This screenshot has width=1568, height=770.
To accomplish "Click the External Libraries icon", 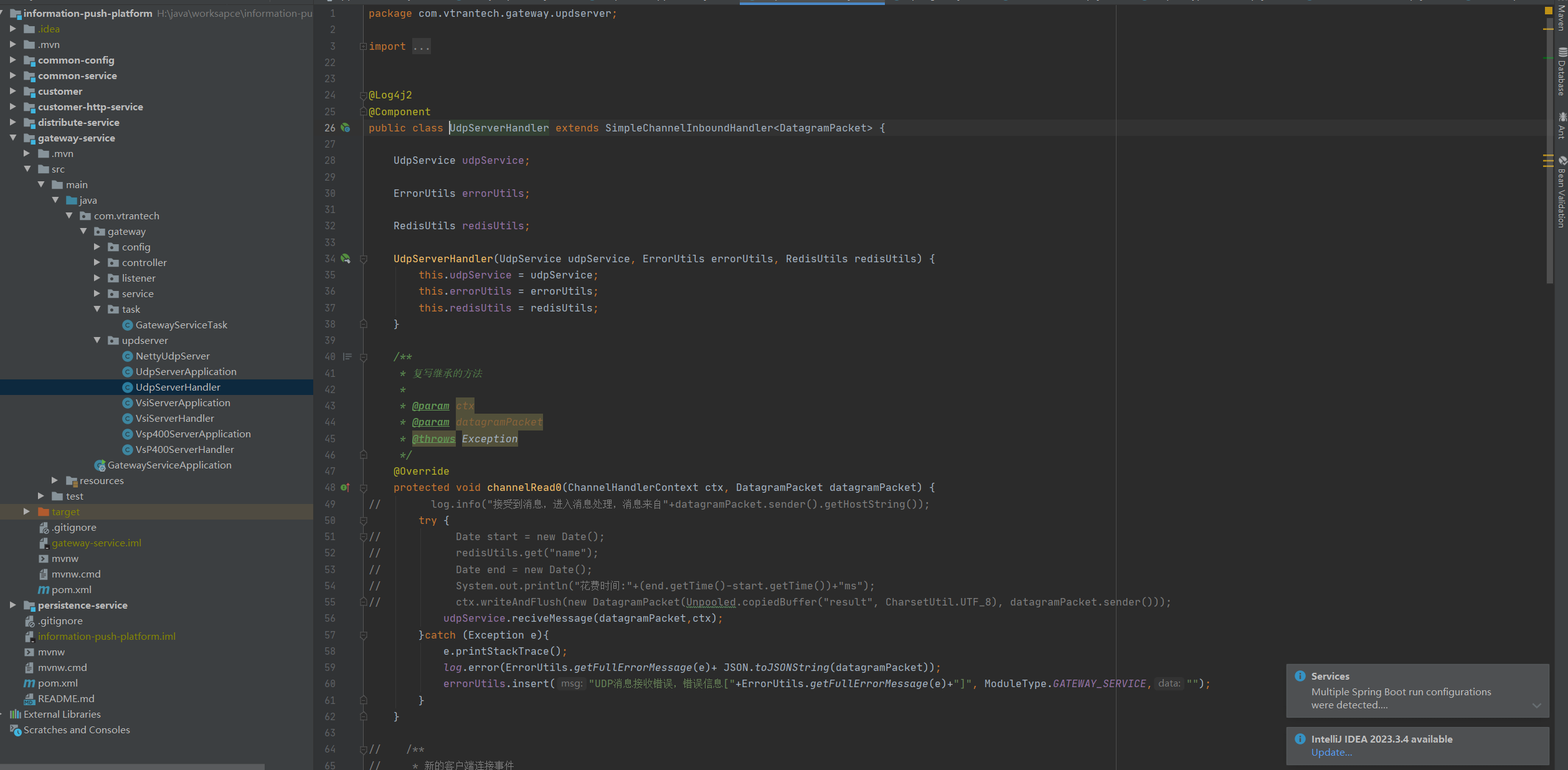I will tap(16, 715).
